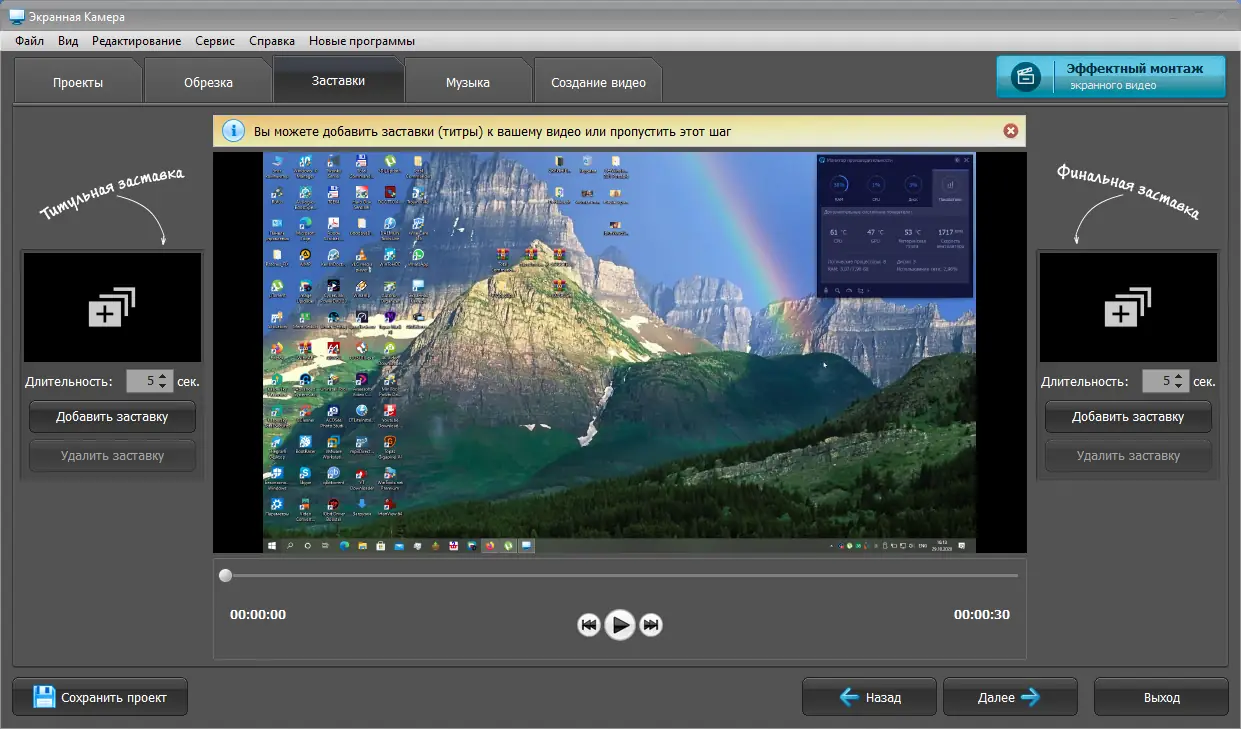This screenshot has height=729, width=1241.
Task: Close the yellow info hint bar
Action: click(x=1010, y=131)
